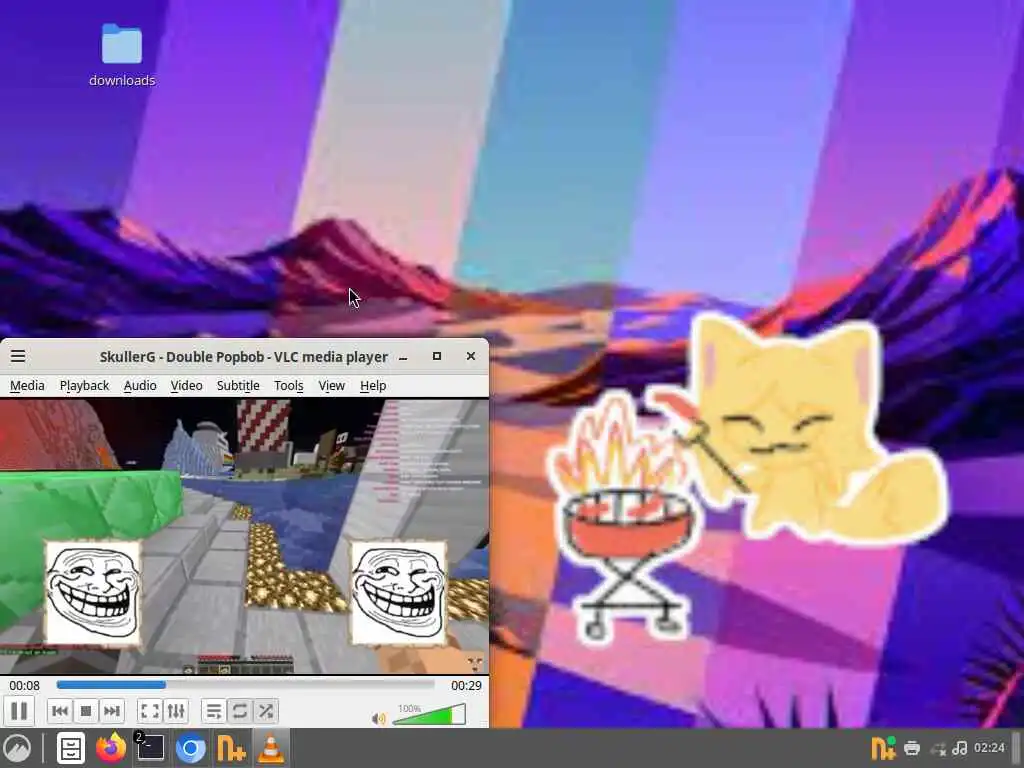Open the Video menu
1024x768 pixels.
[x=187, y=385]
